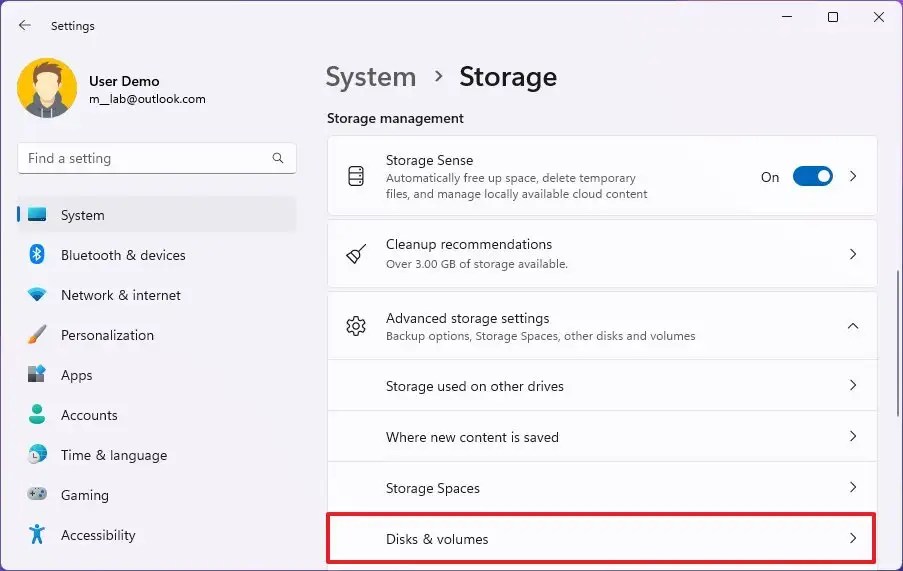Go to Bluetooth & devices label

tap(123, 255)
